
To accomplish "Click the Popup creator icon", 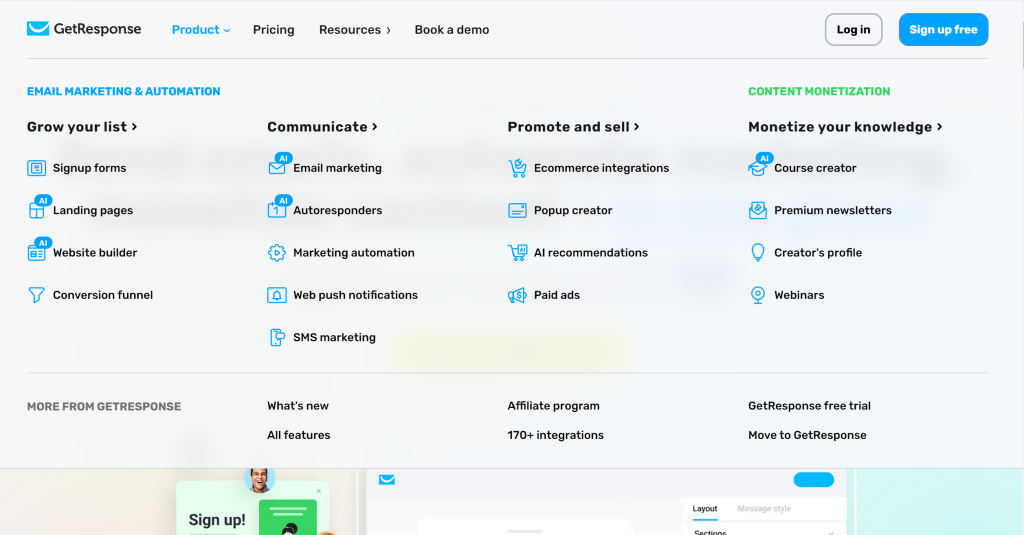I will (x=517, y=210).
